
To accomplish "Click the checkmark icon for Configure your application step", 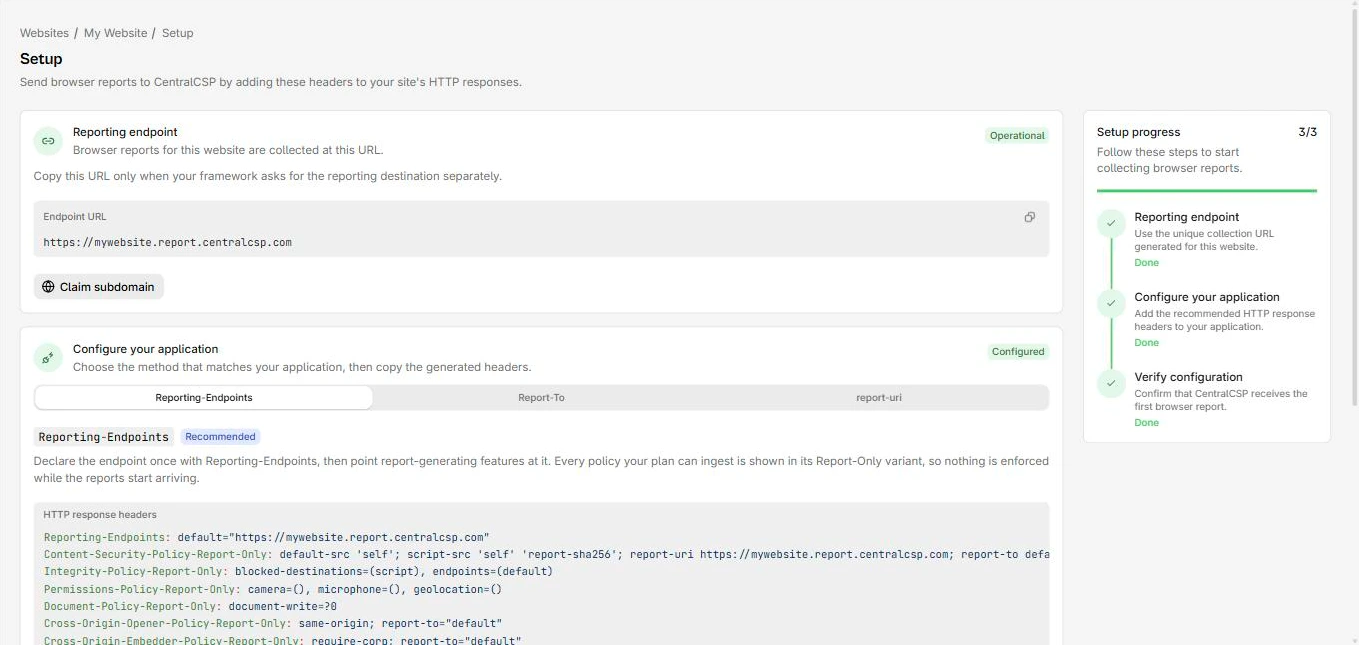I will (1111, 303).
